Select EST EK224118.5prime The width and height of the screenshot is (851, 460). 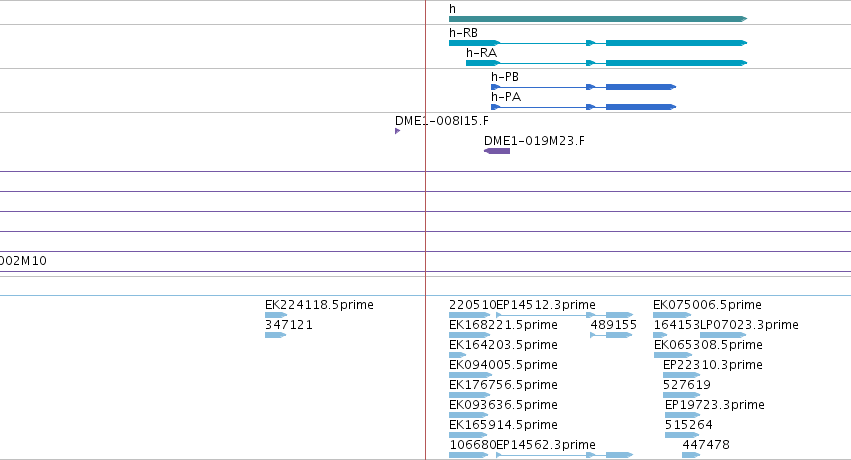319,305
